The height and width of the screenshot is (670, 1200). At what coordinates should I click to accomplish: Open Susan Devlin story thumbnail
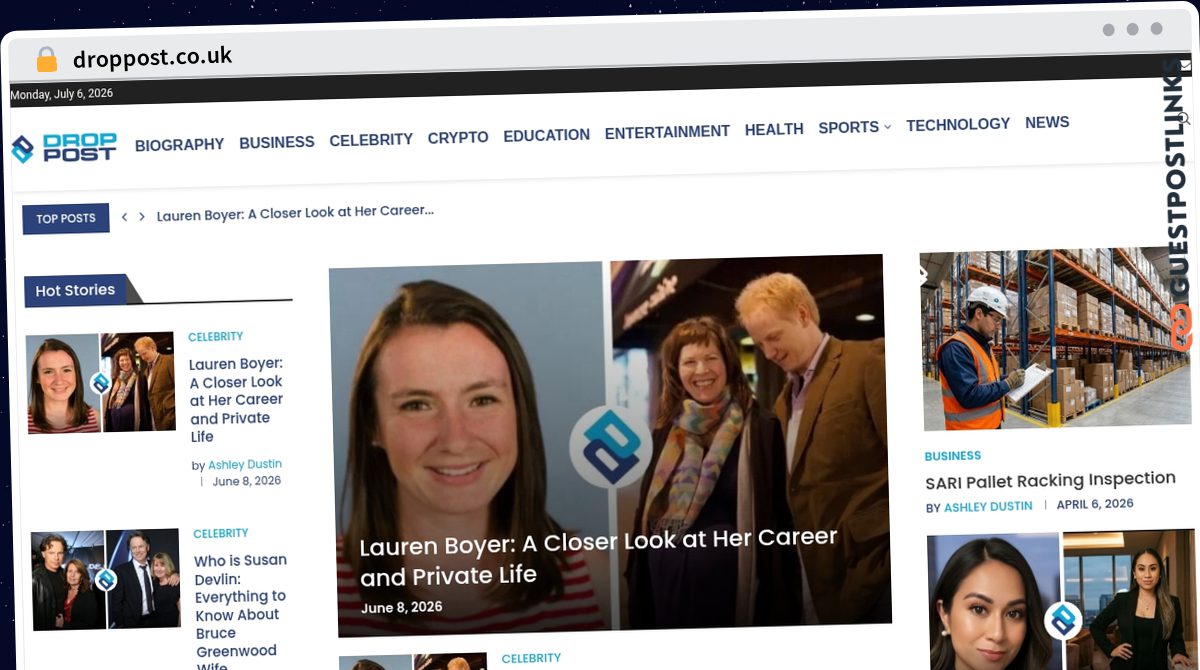click(106, 580)
